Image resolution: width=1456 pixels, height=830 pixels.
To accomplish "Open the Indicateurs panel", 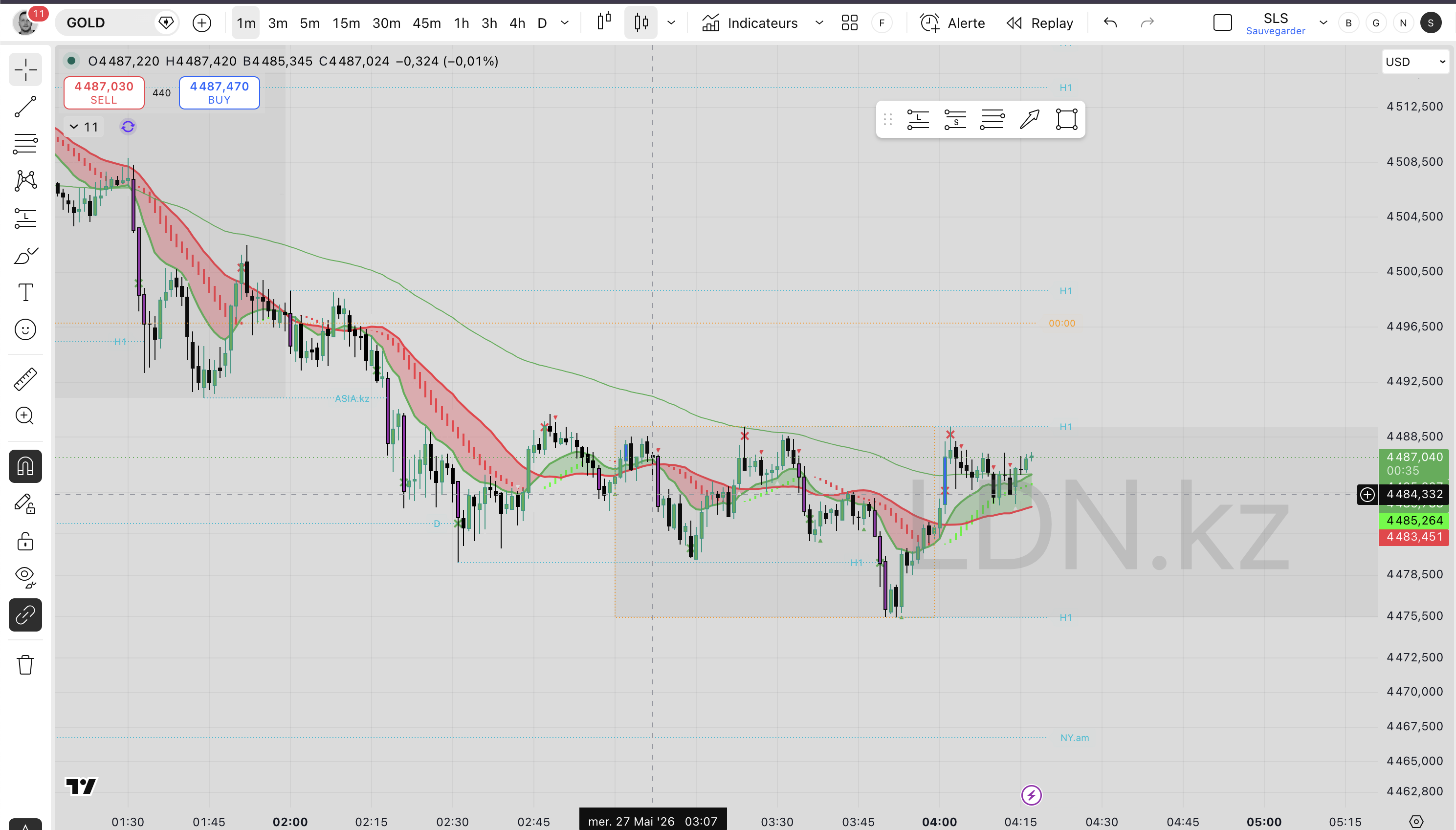I will (x=749, y=23).
